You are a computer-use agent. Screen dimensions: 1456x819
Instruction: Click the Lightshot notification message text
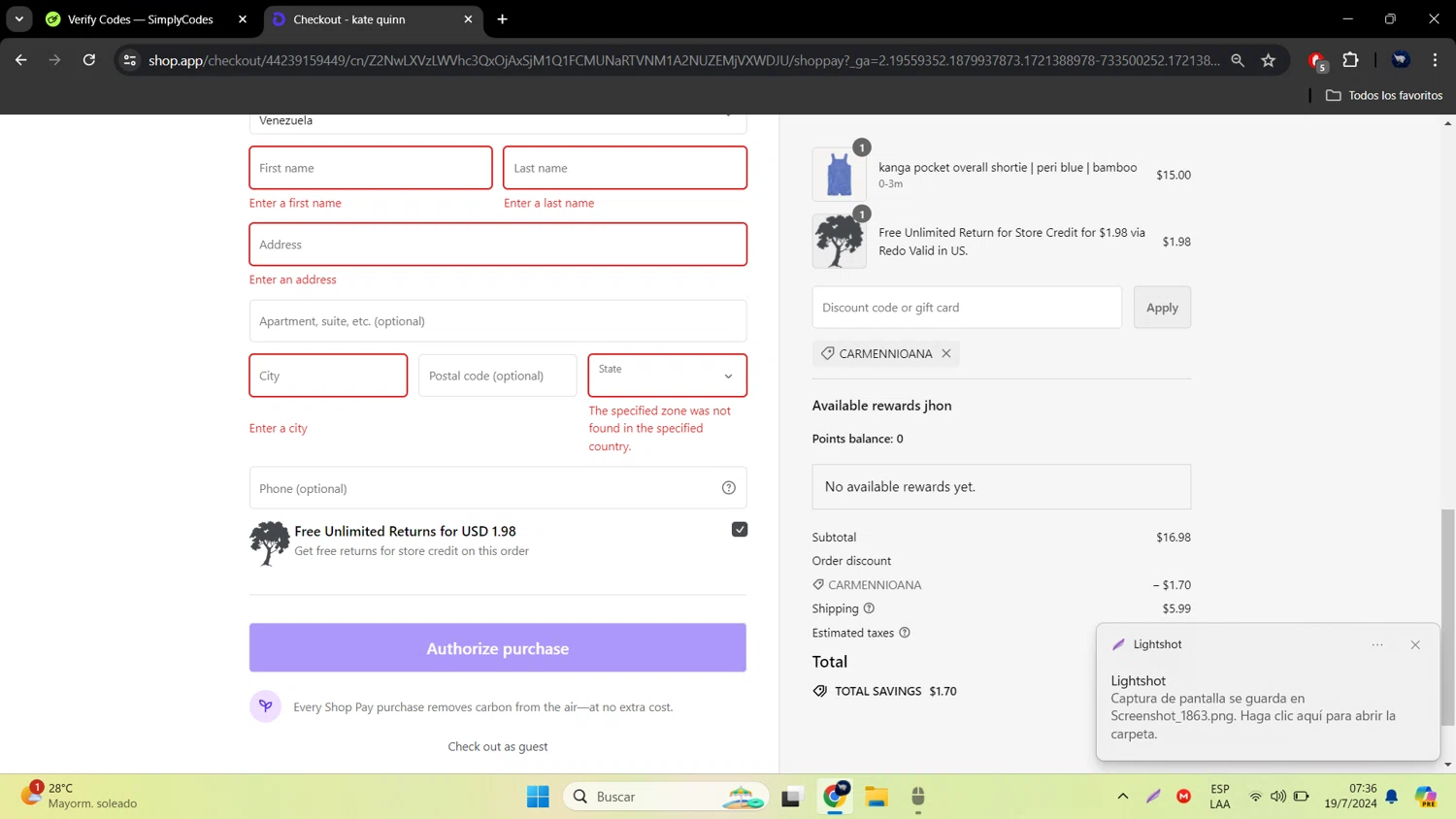tap(1253, 716)
